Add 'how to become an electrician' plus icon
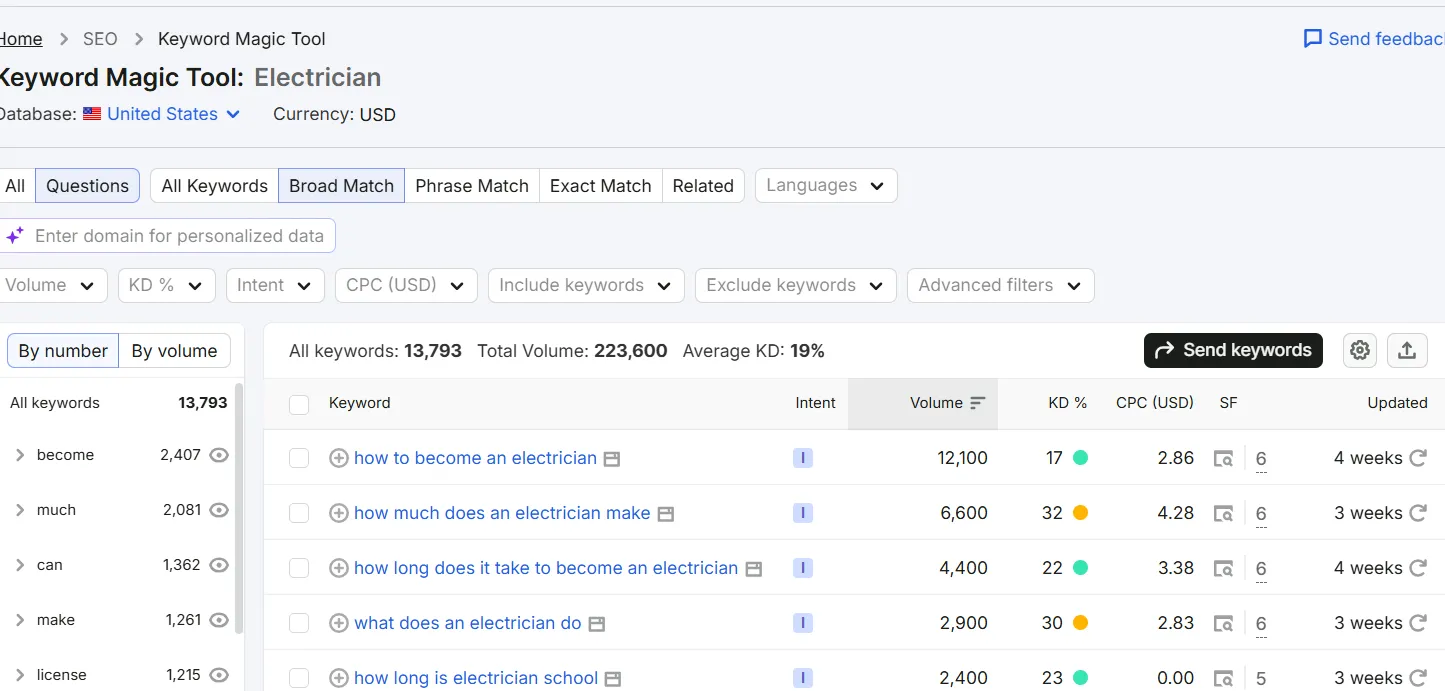The height and width of the screenshot is (691, 1445). [x=339, y=458]
